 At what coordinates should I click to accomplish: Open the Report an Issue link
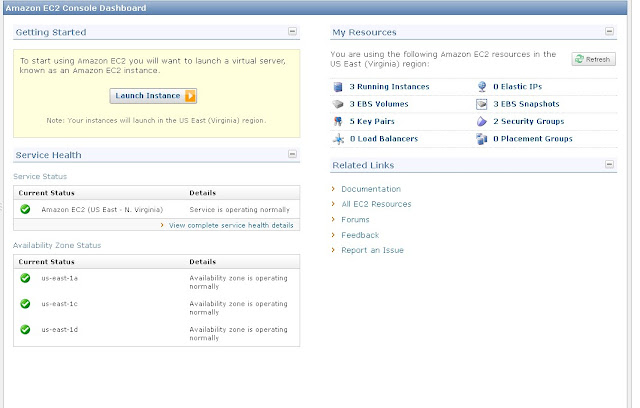pos(372,250)
